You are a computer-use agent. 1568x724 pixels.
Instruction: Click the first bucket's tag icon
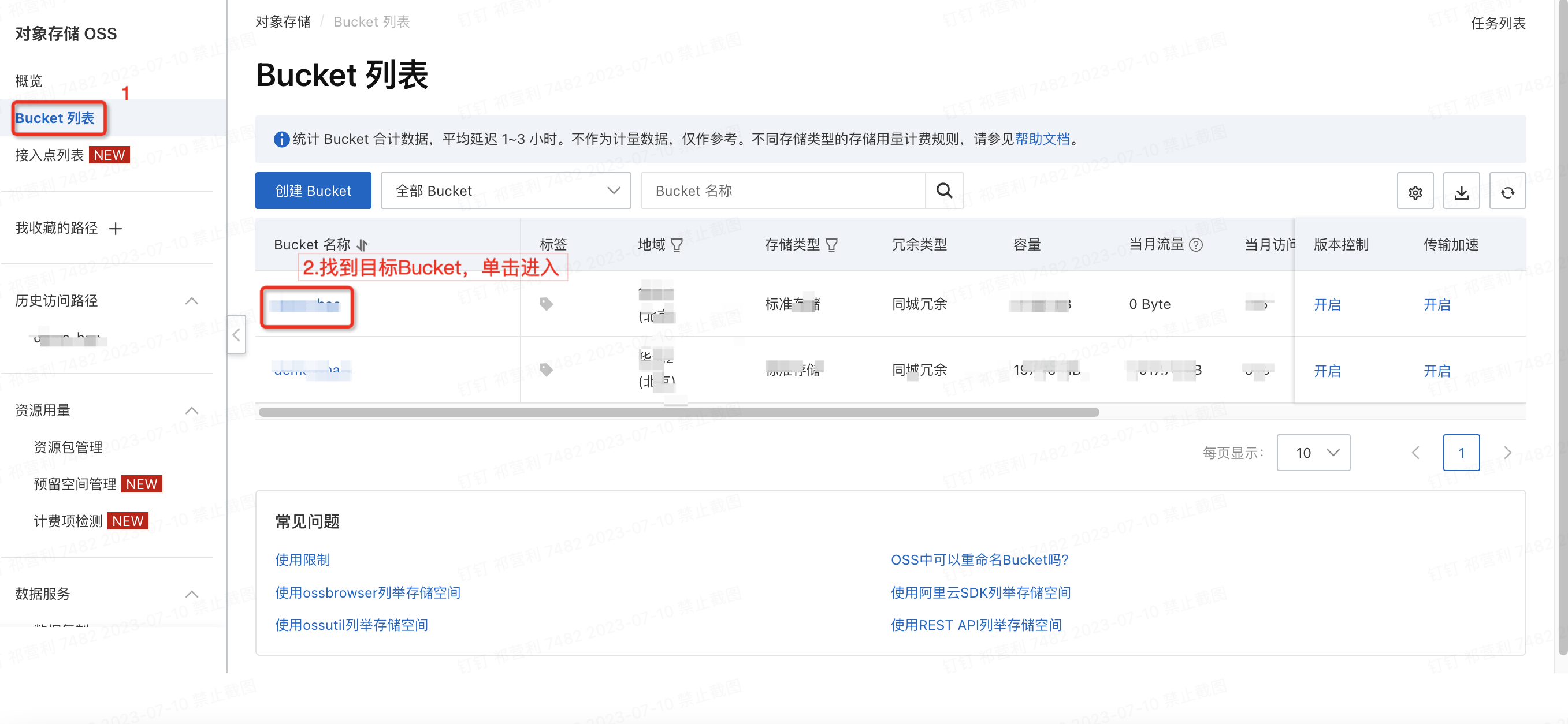(x=546, y=304)
